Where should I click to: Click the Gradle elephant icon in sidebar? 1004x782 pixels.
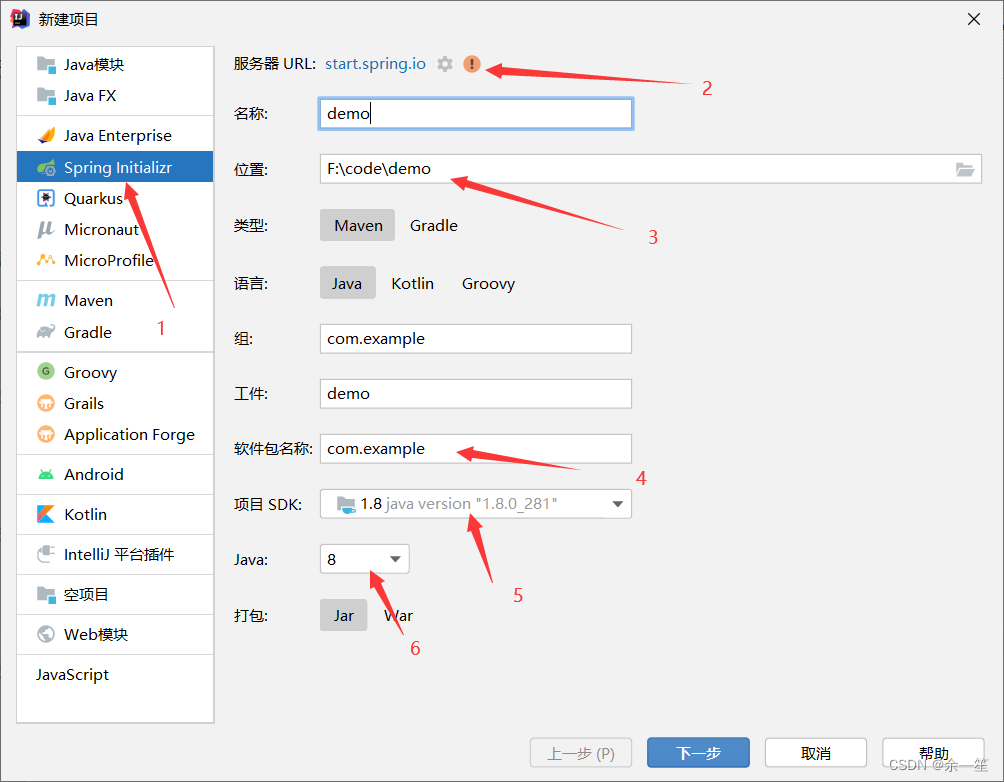[x=46, y=332]
